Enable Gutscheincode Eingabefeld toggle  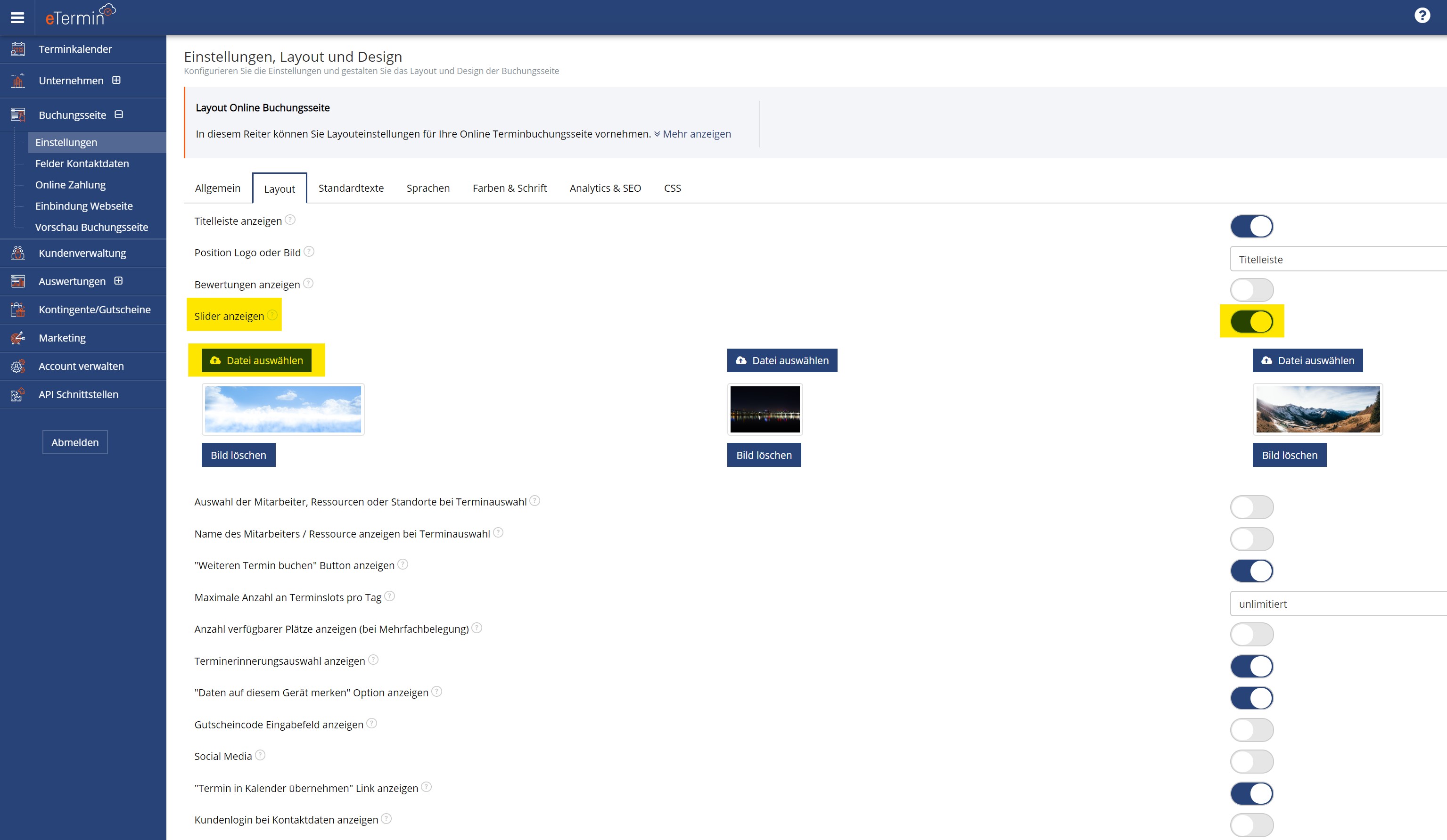[1252, 730]
